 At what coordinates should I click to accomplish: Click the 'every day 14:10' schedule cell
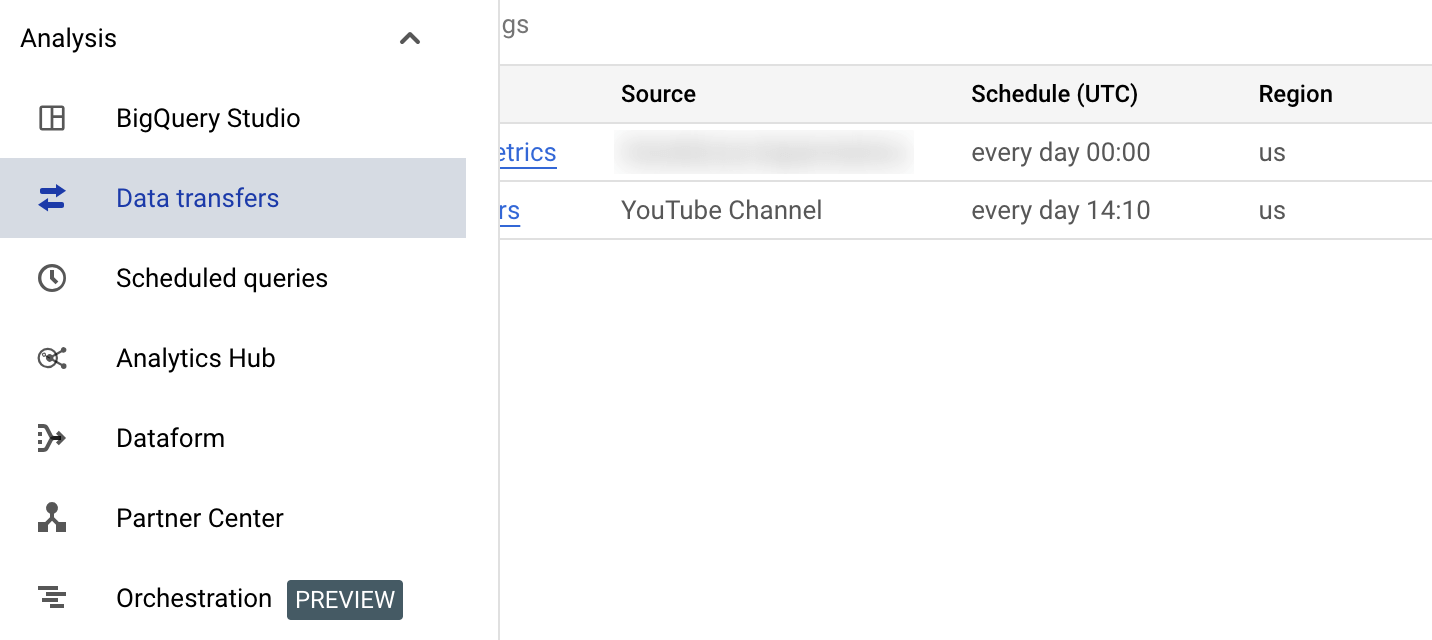click(x=1060, y=210)
